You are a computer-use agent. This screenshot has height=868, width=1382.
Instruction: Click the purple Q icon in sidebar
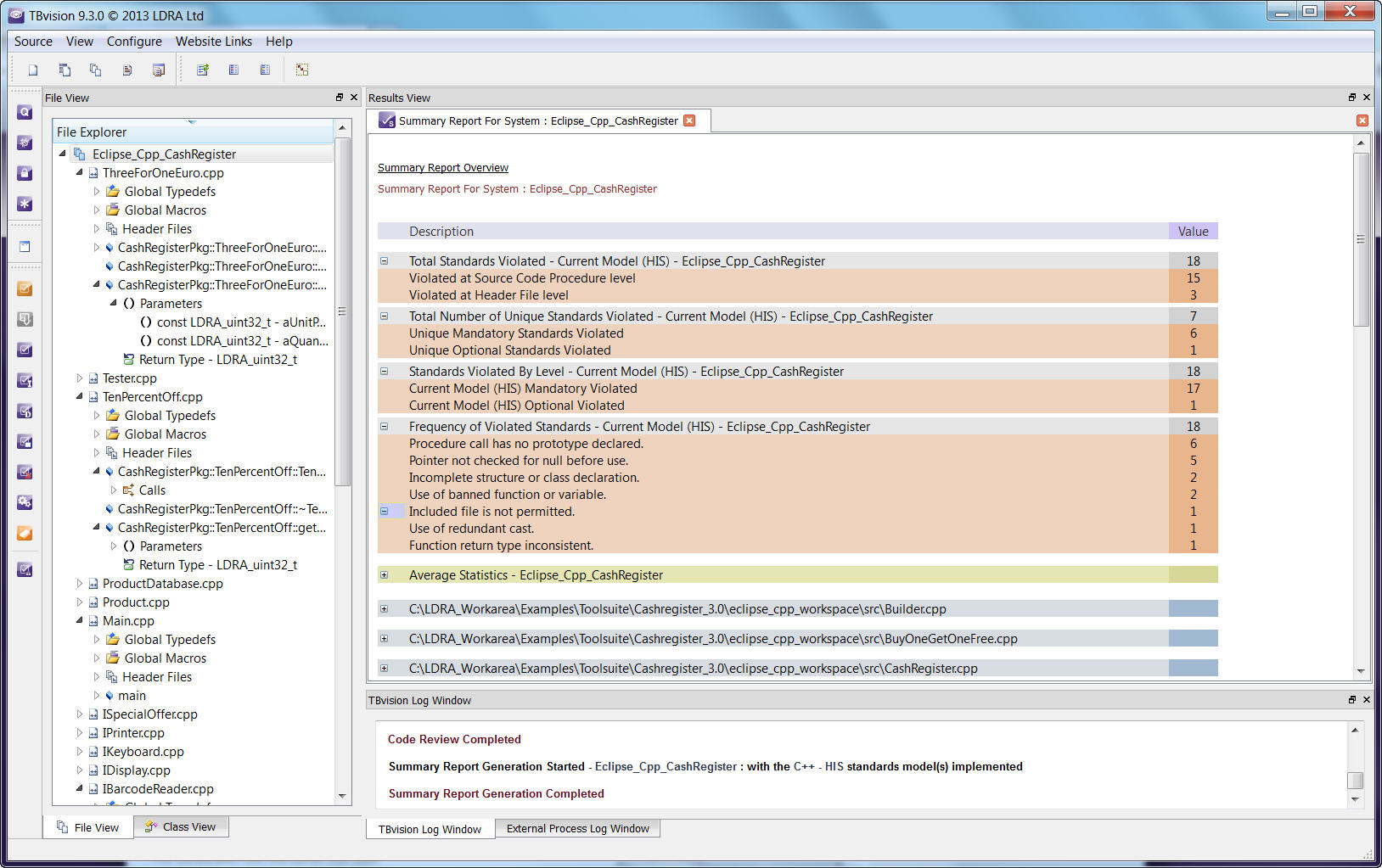point(25,112)
